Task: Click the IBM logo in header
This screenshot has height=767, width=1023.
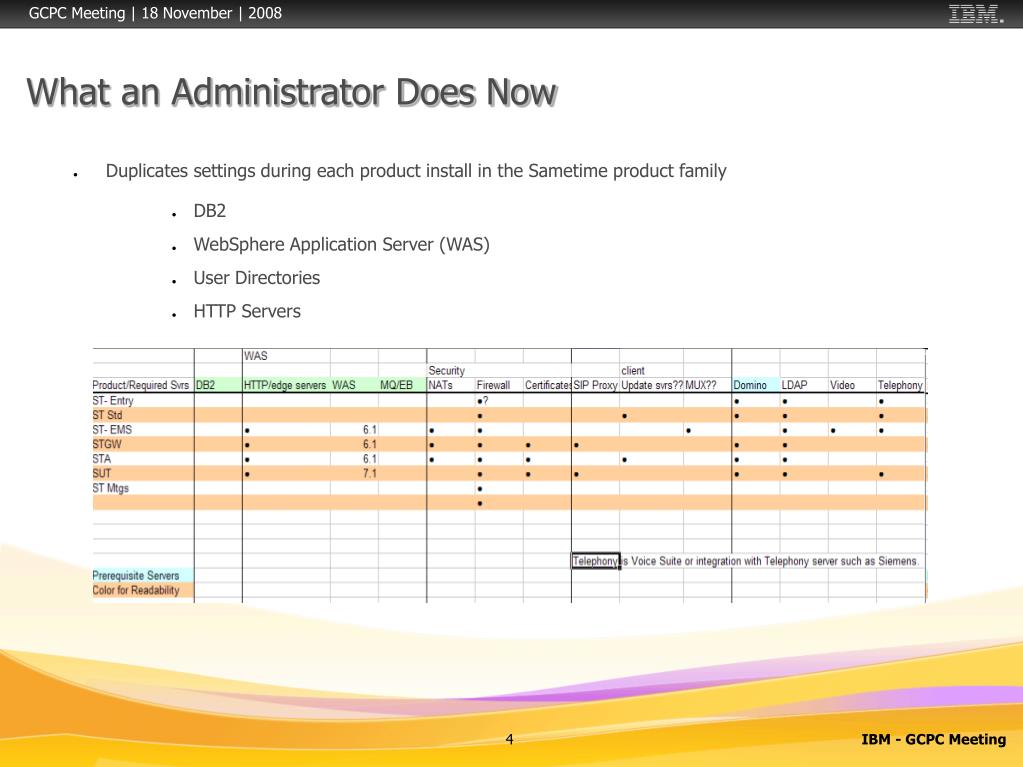Action: pos(975,14)
